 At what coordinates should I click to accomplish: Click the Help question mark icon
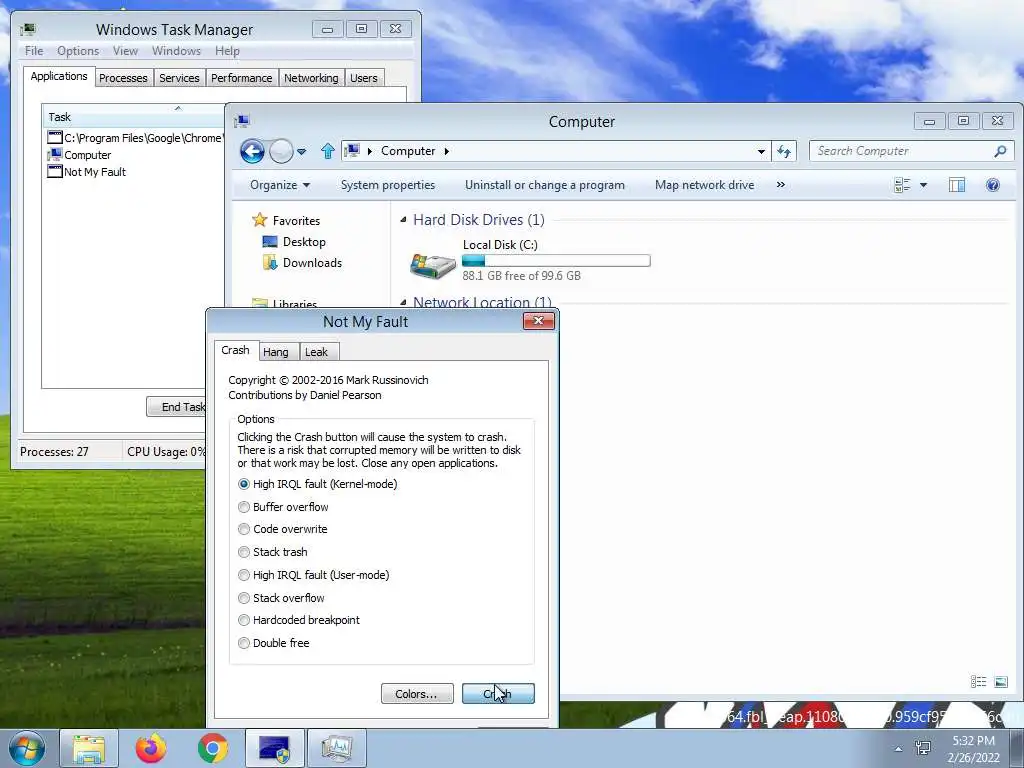(993, 185)
